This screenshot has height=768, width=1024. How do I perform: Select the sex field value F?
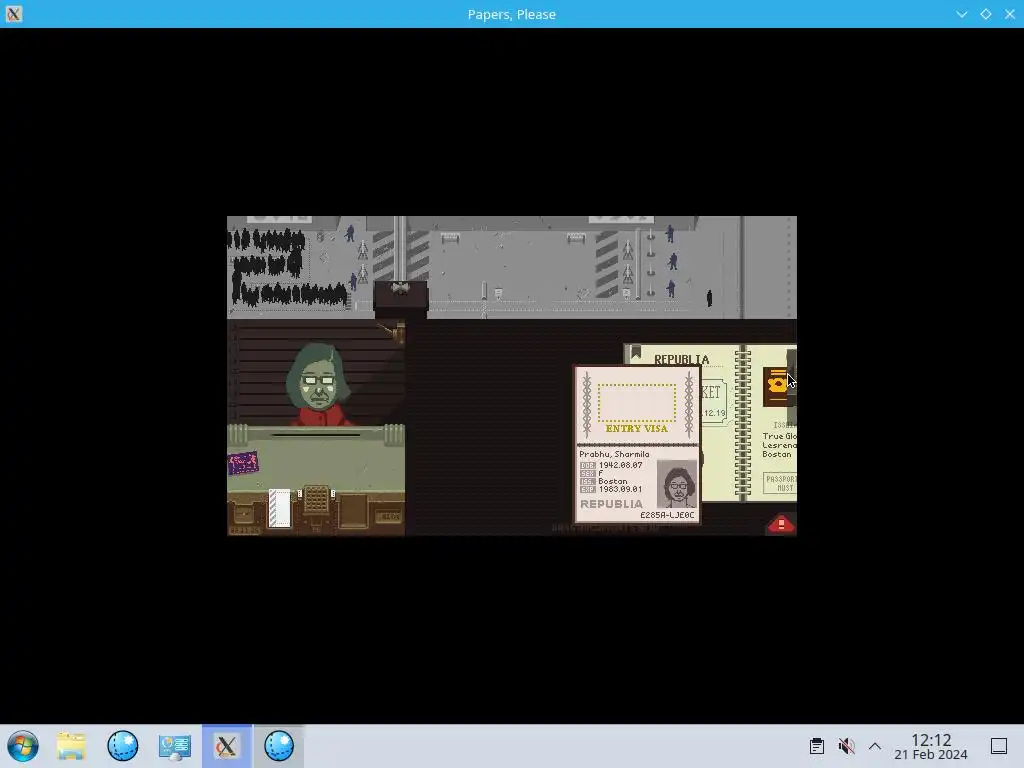pos(601,473)
